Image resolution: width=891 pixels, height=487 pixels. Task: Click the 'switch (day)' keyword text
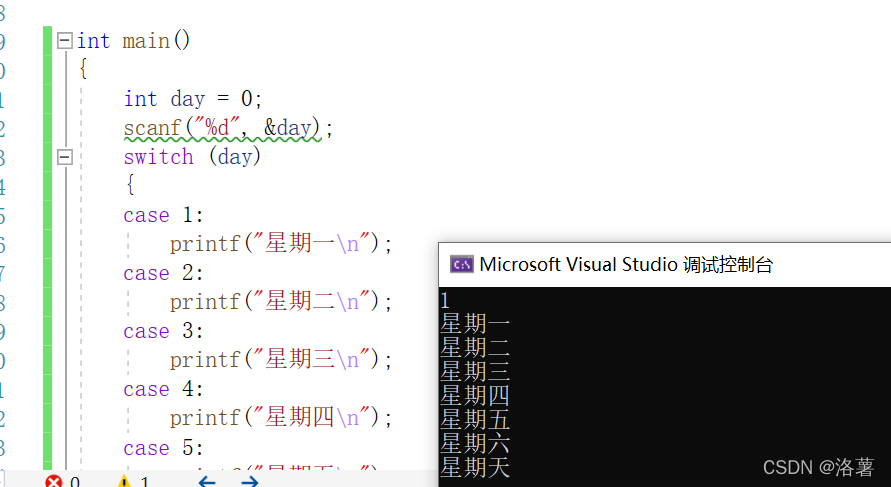(x=192, y=156)
